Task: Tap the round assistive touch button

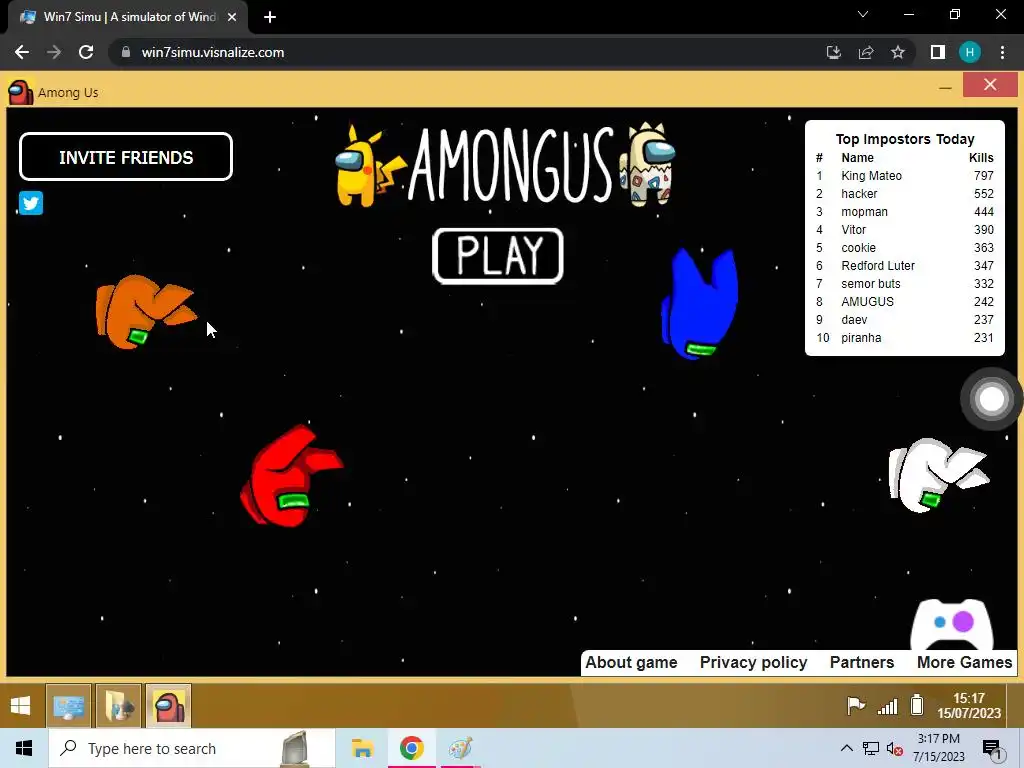Action: (991, 399)
